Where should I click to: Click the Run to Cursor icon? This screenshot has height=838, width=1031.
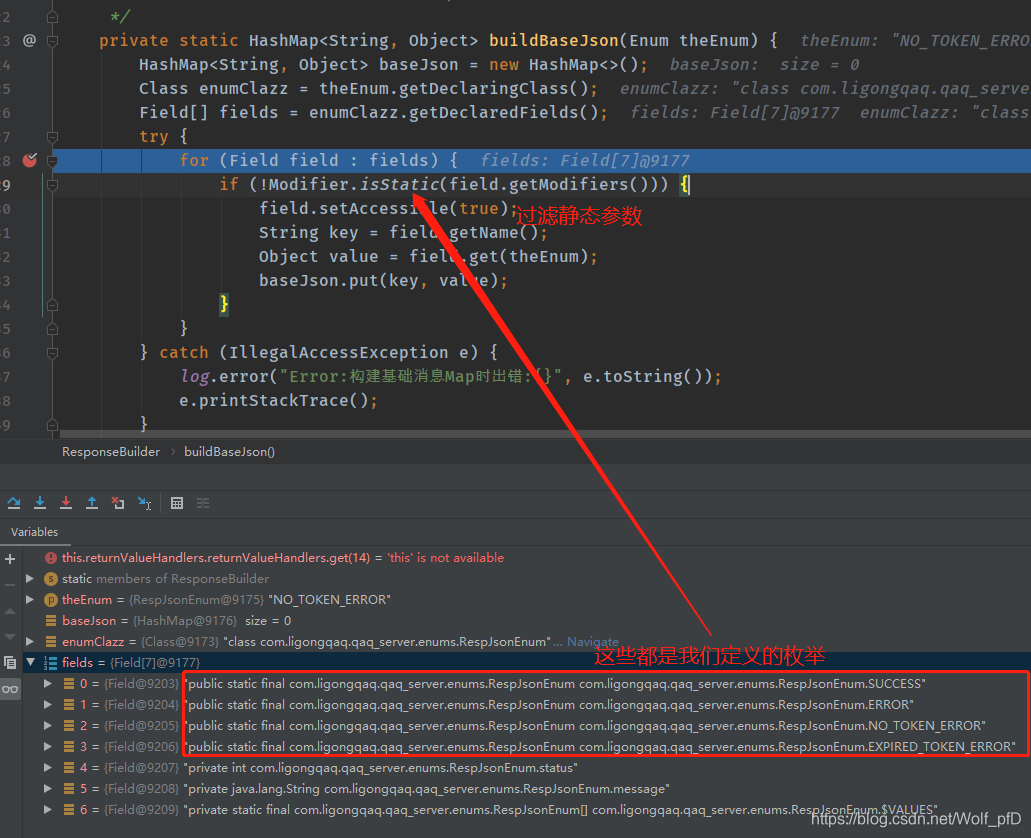click(x=145, y=503)
